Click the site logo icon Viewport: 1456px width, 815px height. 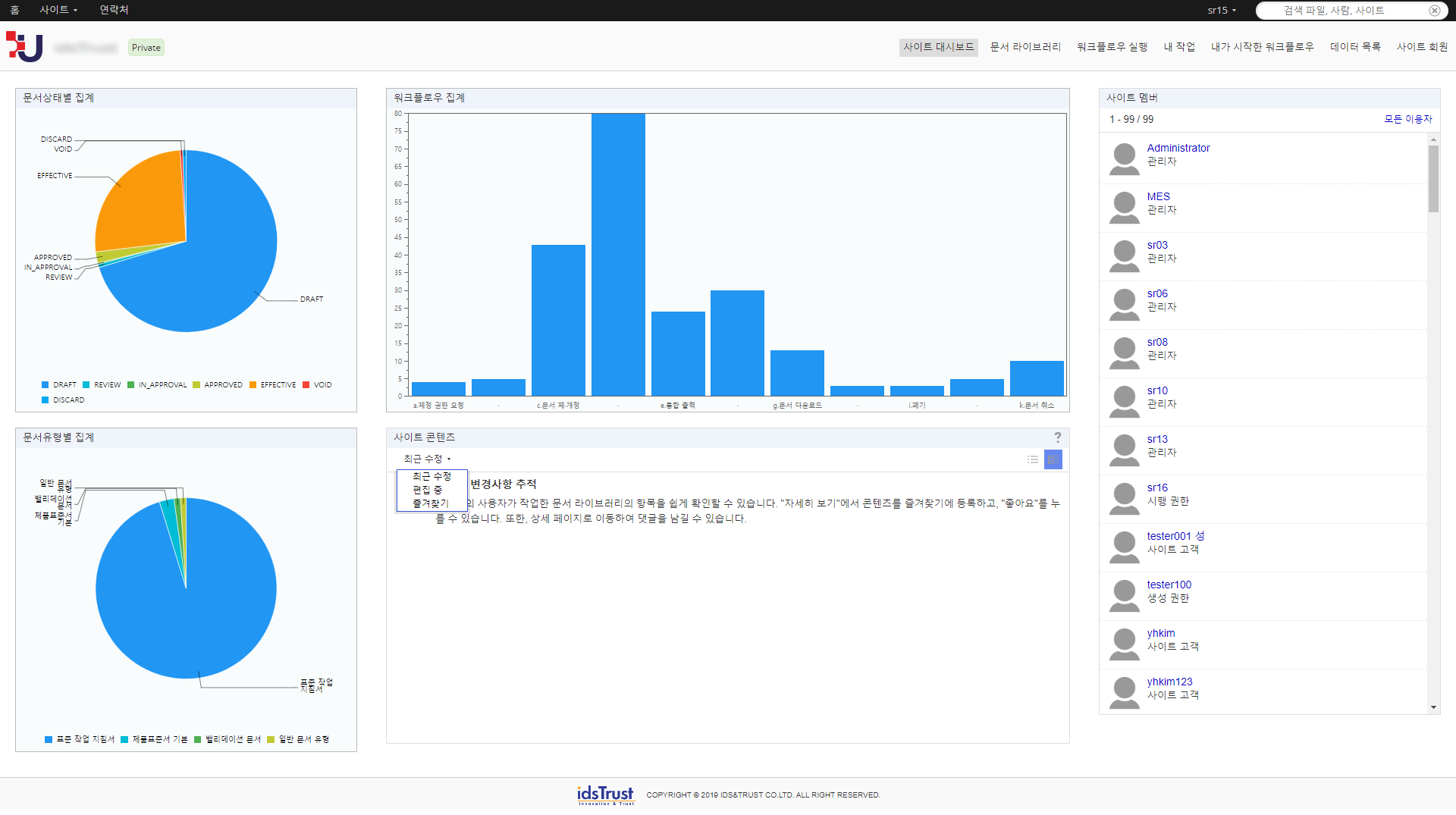[24, 47]
